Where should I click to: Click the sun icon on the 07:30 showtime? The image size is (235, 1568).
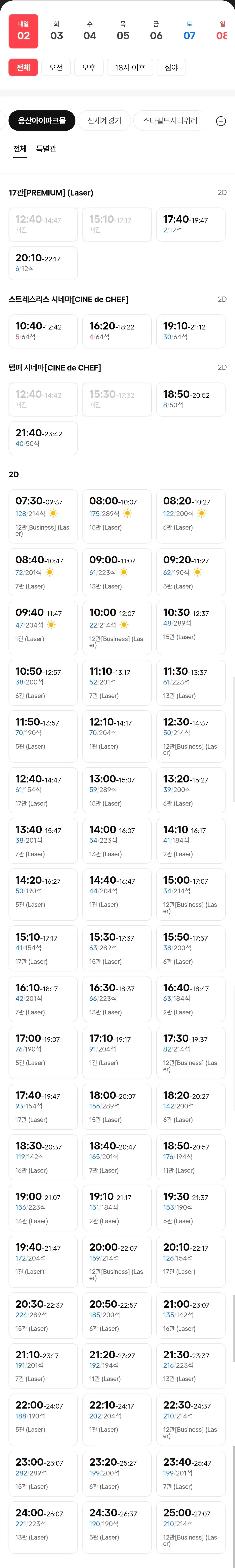53,514
